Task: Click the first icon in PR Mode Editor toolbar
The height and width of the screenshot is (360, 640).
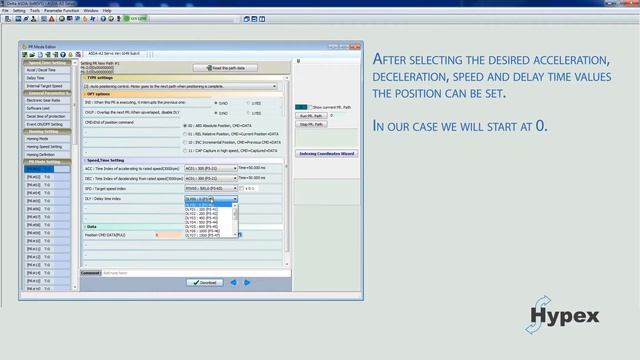Action: click(x=25, y=54)
